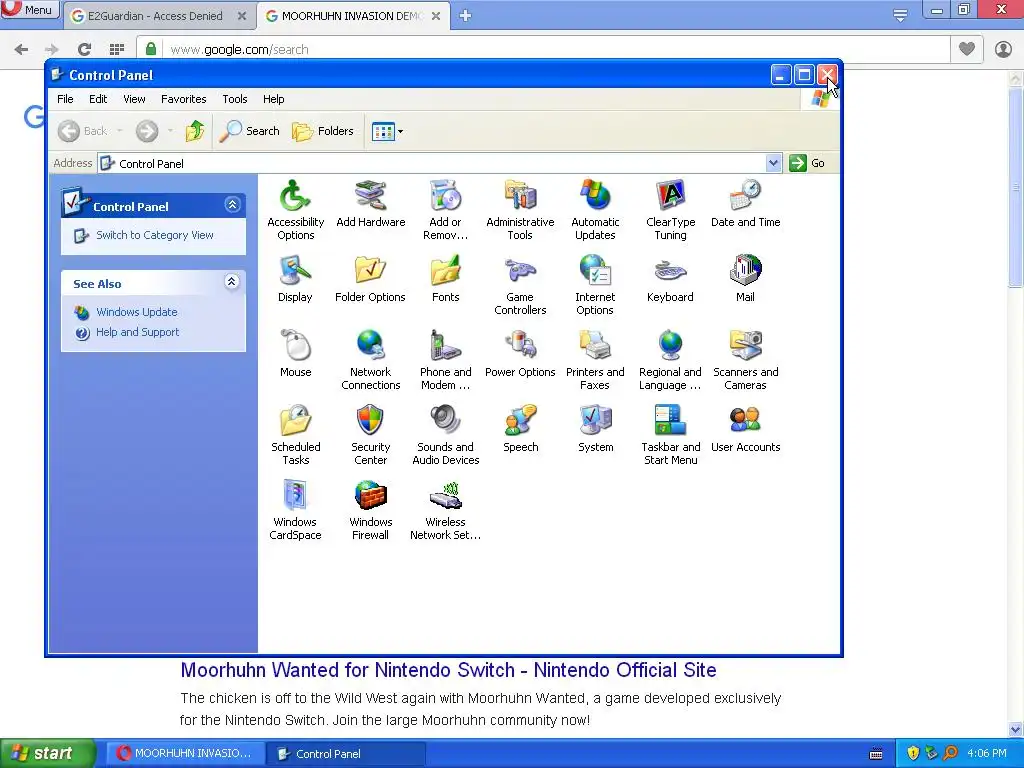Collapse the See Also sidebar section
This screenshot has height=768, width=1024.
(x=231, y=282)
